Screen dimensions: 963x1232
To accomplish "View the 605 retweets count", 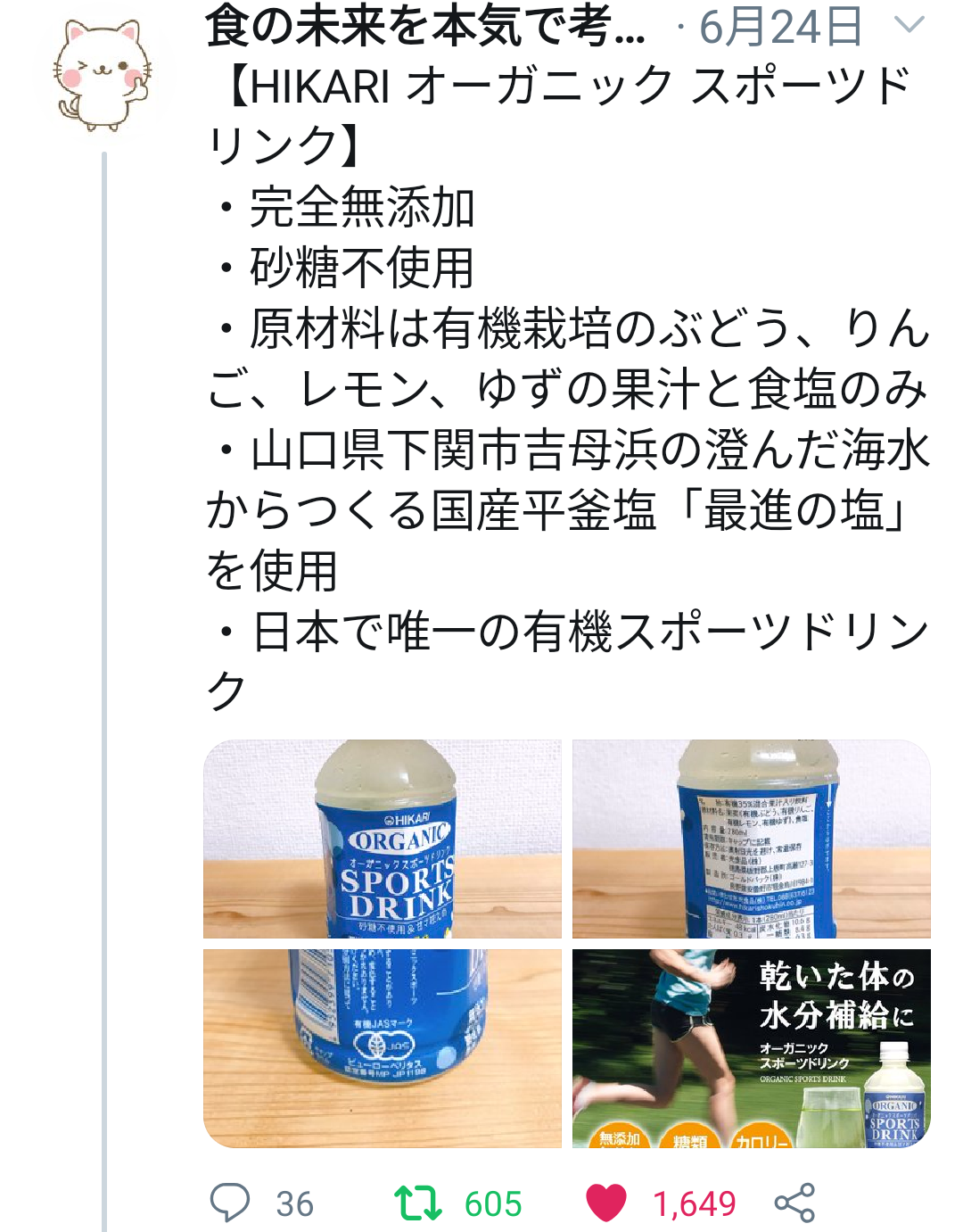I will 493,1204.
